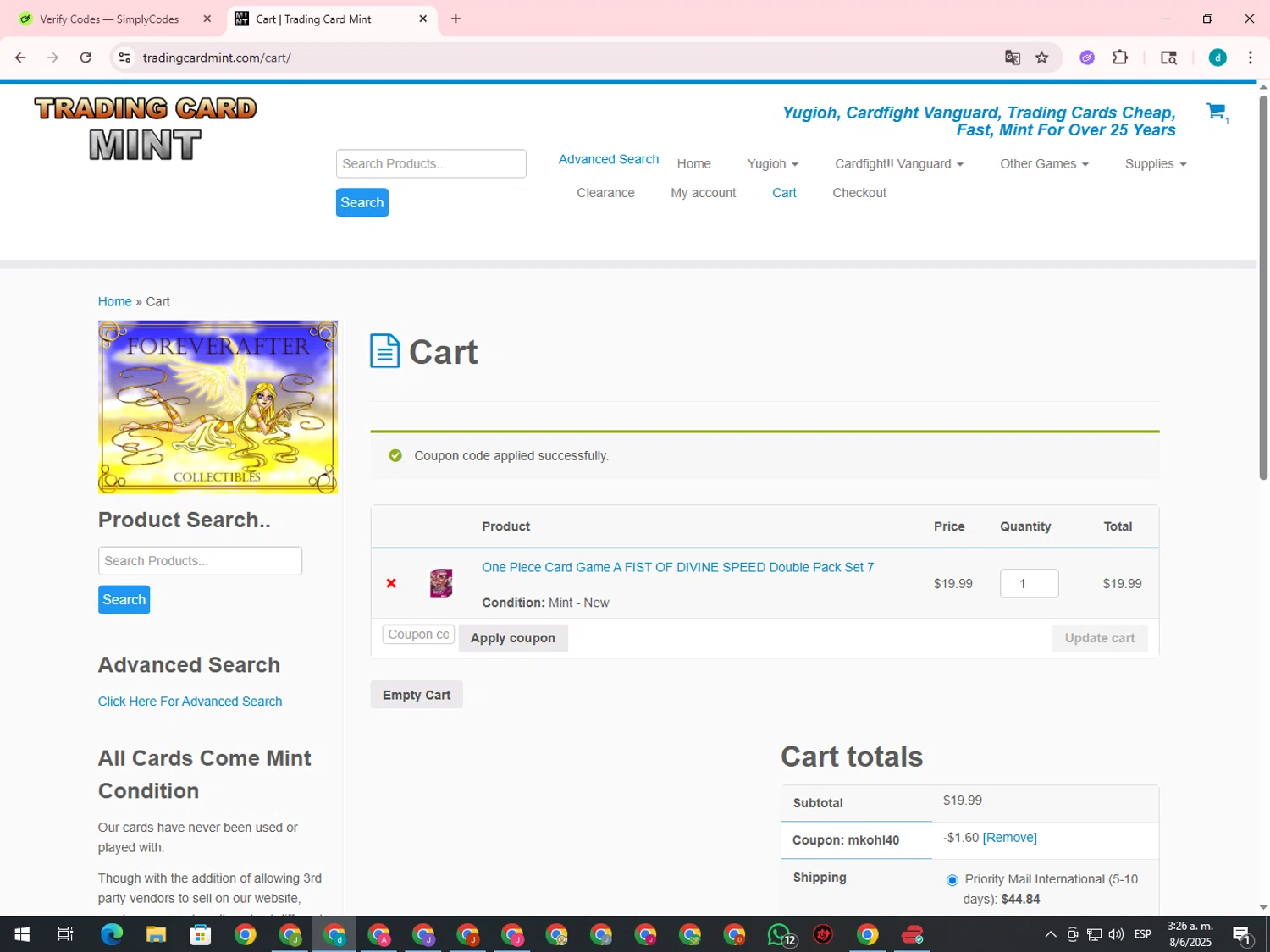
Task: Select Priority Mail International shipping option
Action: (x=952, y=880)
